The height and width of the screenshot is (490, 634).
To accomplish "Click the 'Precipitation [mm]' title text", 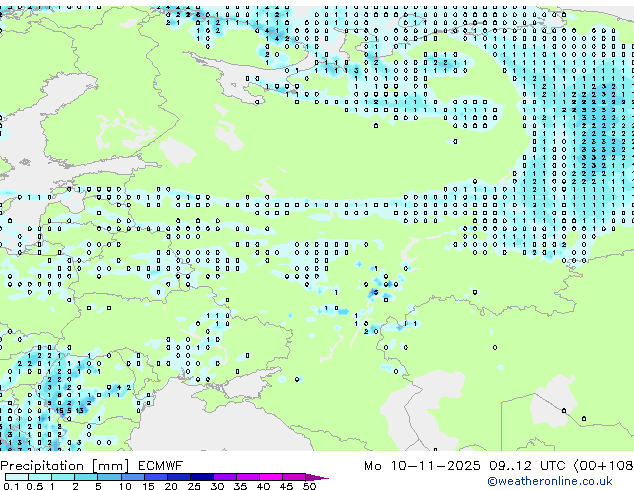I will point(65,466).
